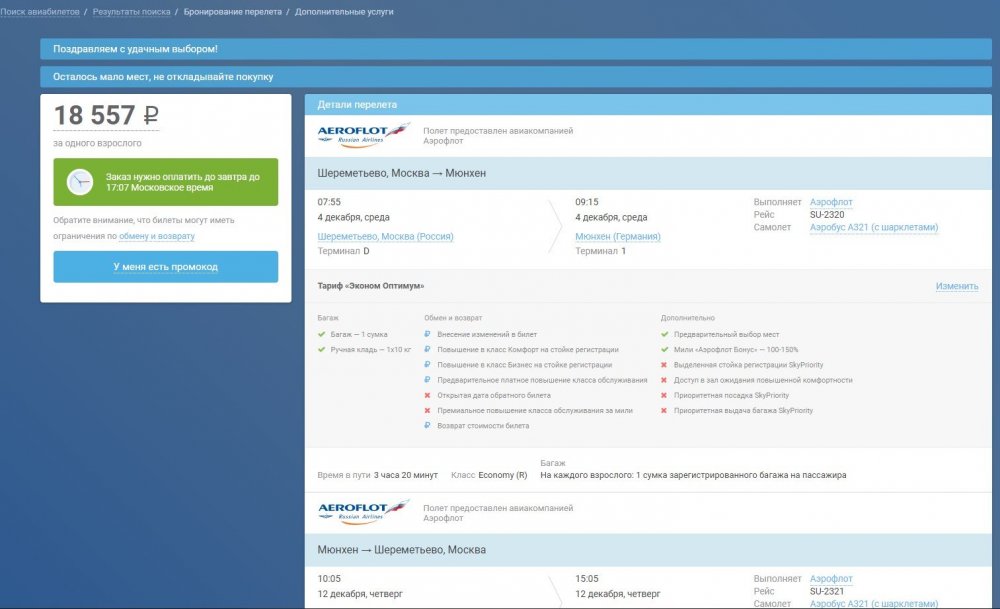Click the baggage note 'На каждого взрослого: 1 сумка'
Viewport: 1000px width, 609px height.
point(693,475)
